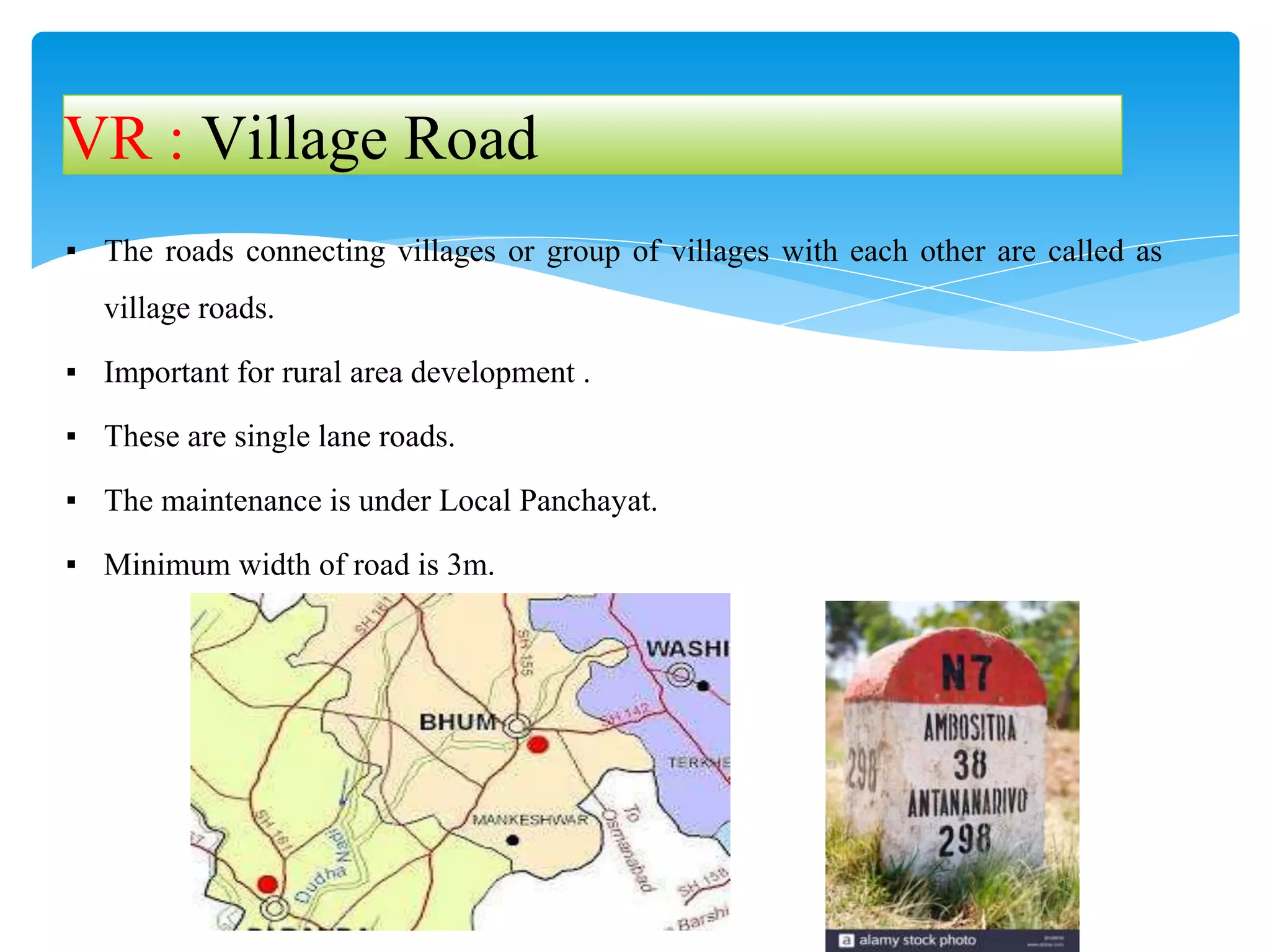
Task: Click the 'WASHI' label on the map
Action: pos(688,648)
